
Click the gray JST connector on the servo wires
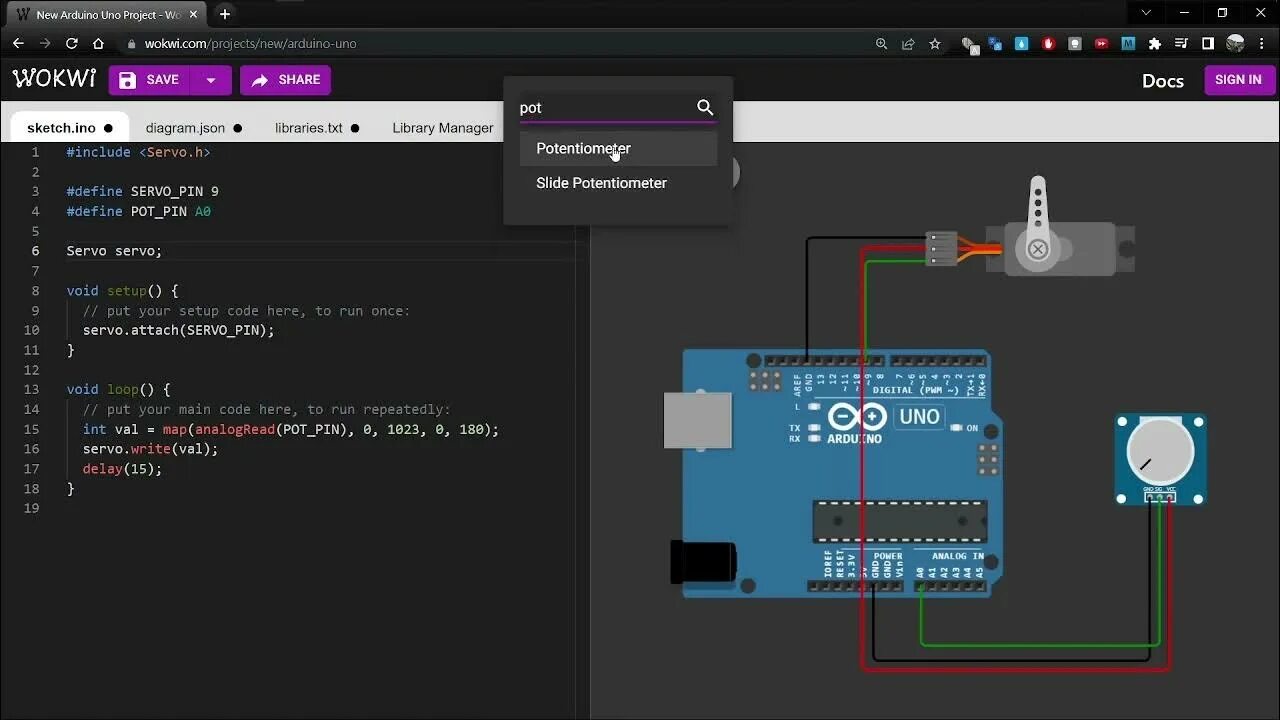pyautogui.click(x=942, y=248)
